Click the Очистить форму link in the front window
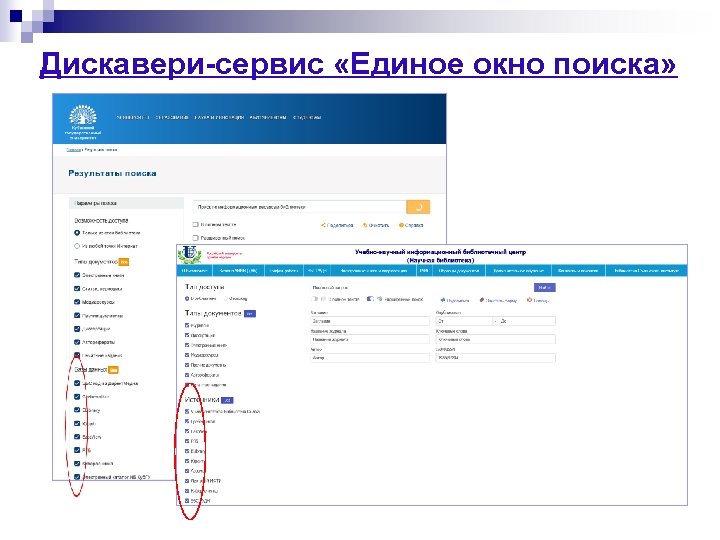 point(498,300)
